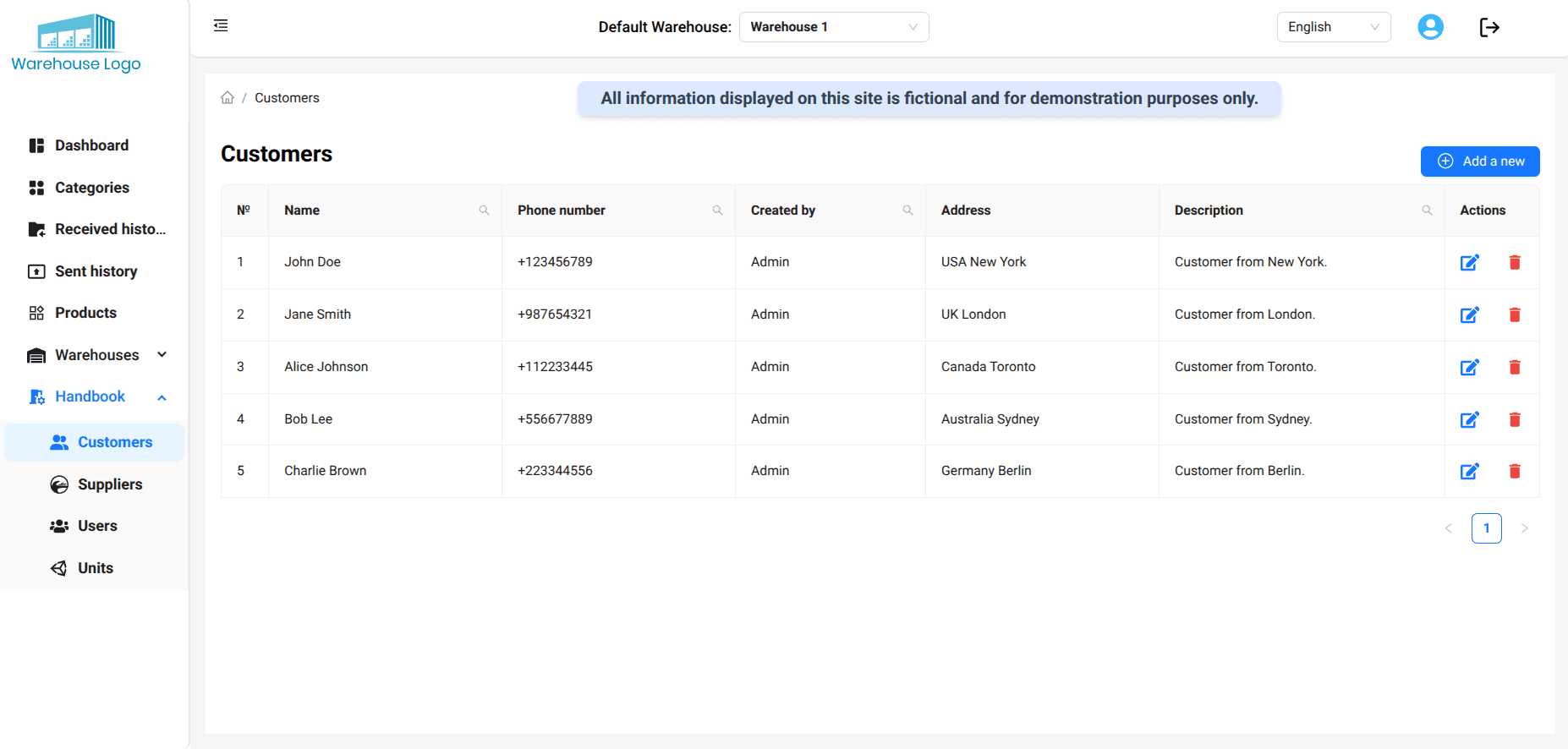The width and height of the screenshot is (1568, 749).
Task: Edit the Charlie Brown customer row
Action: coord(1470,471)
